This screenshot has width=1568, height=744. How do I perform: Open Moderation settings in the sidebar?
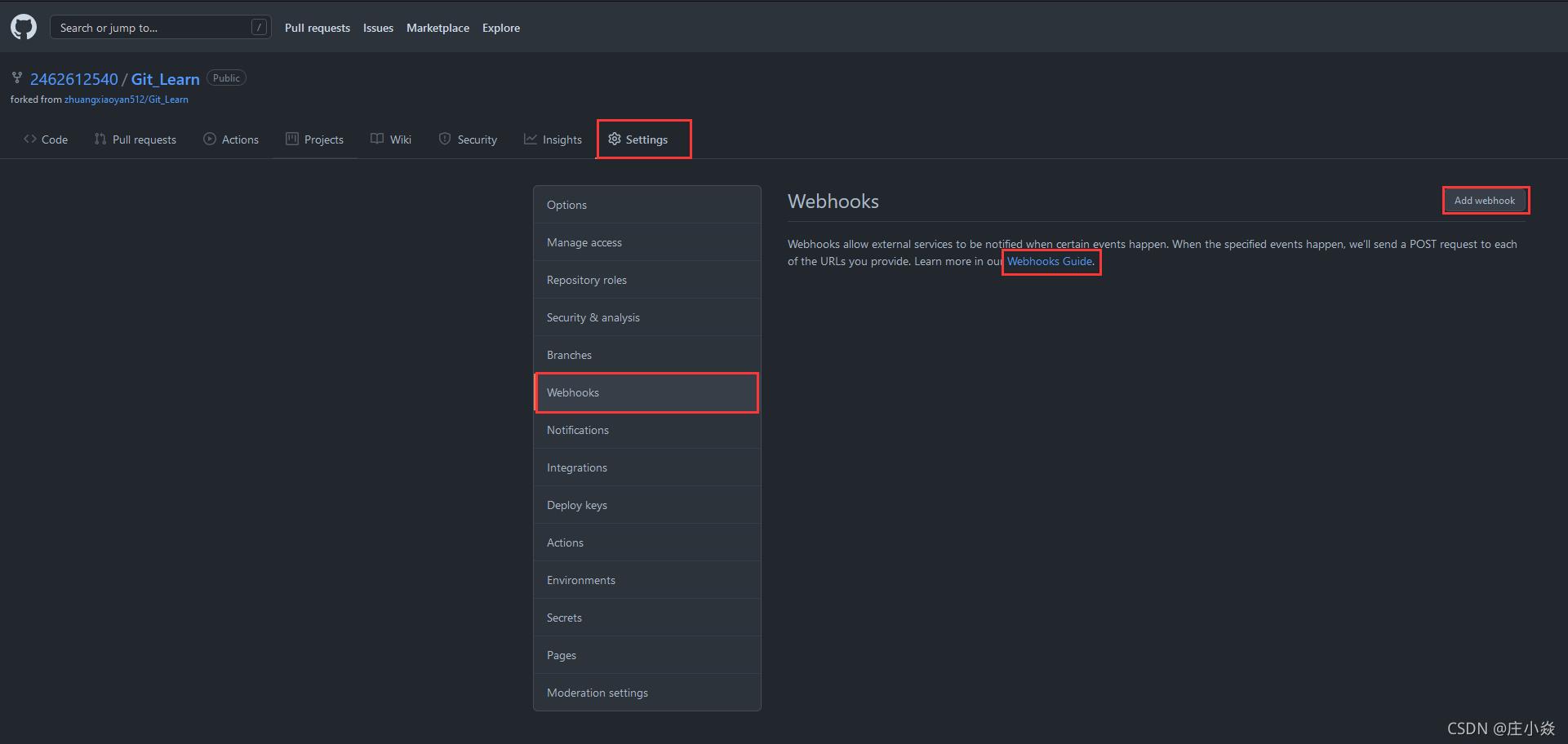point(647,693)
